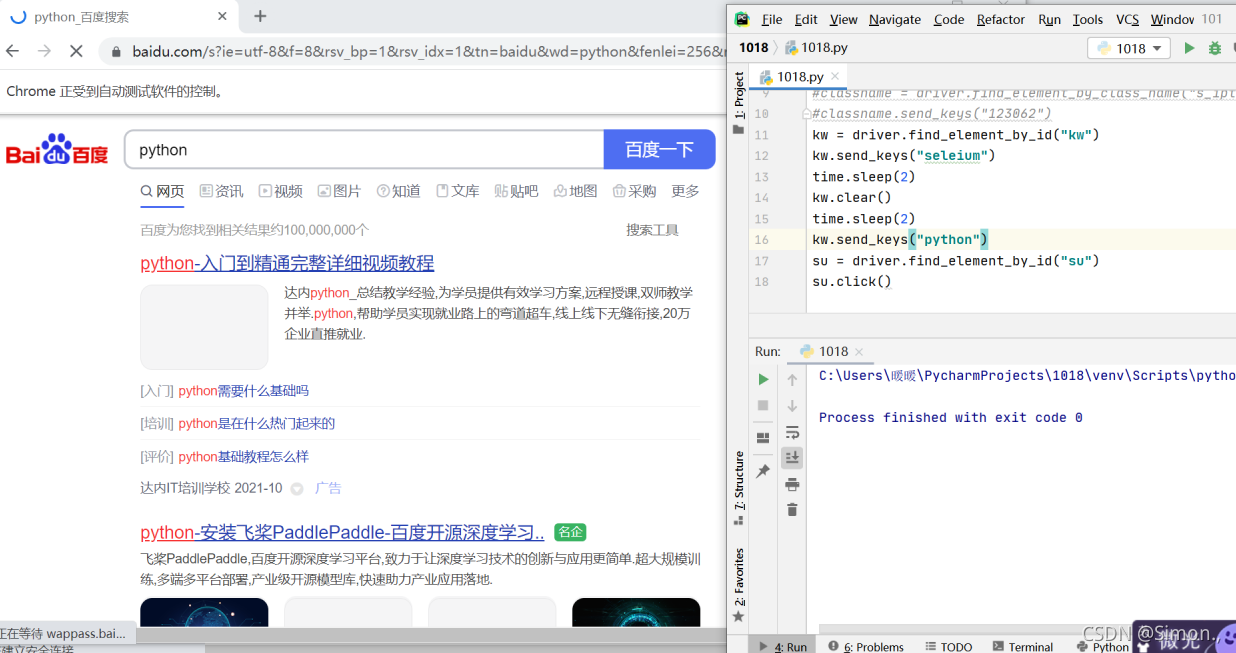Clear all console output with trash icon
Image resolution: width=1236 pixels, height=653 pixels.
coord(792,510)
